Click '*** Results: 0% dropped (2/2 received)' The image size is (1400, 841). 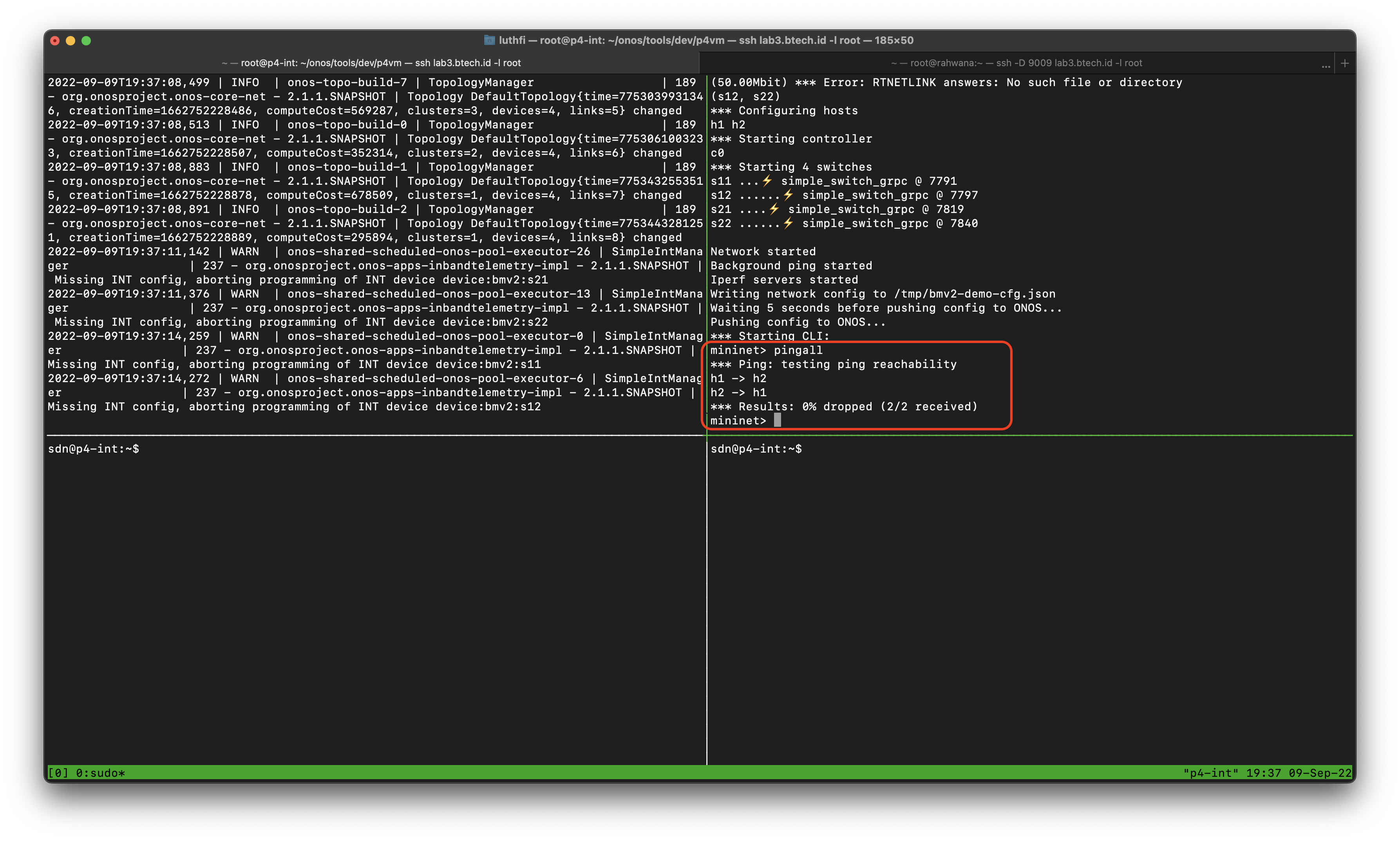point(844,406)
